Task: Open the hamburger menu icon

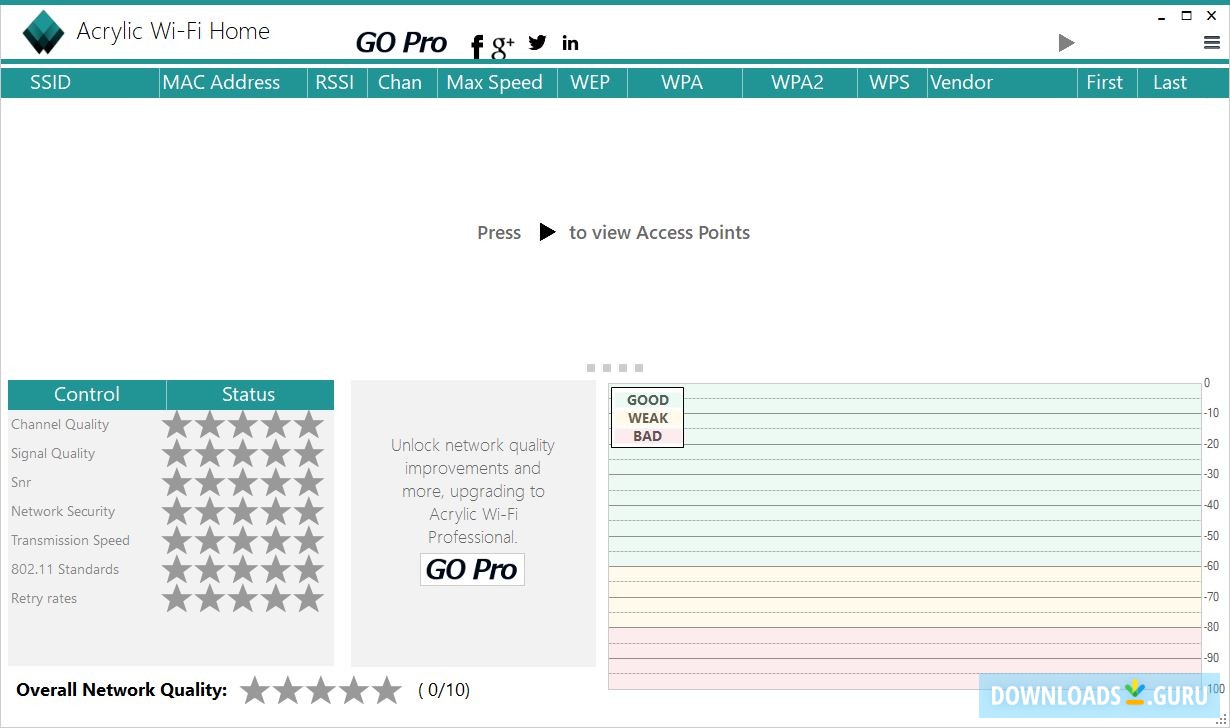Action: (1211, 43)
